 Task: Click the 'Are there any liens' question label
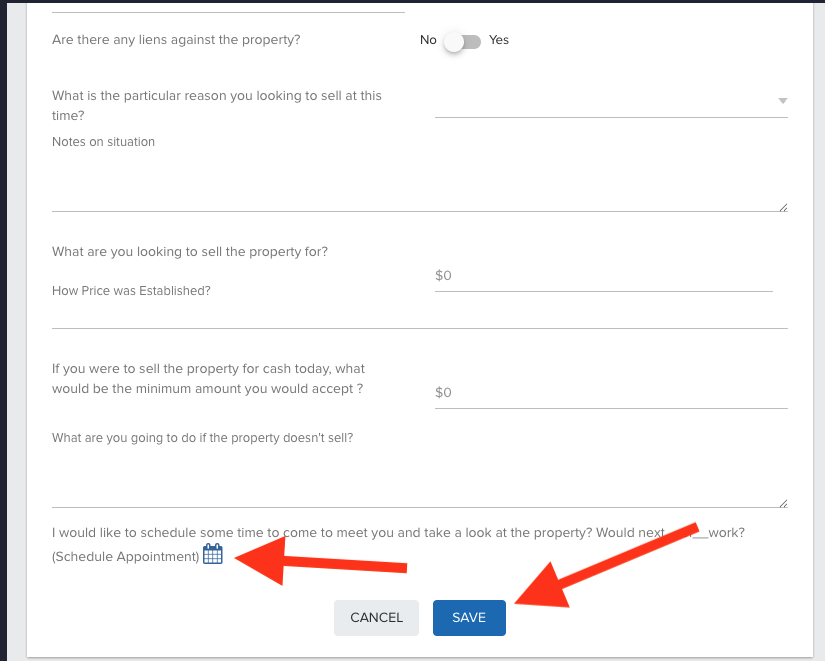coord(176,40)
